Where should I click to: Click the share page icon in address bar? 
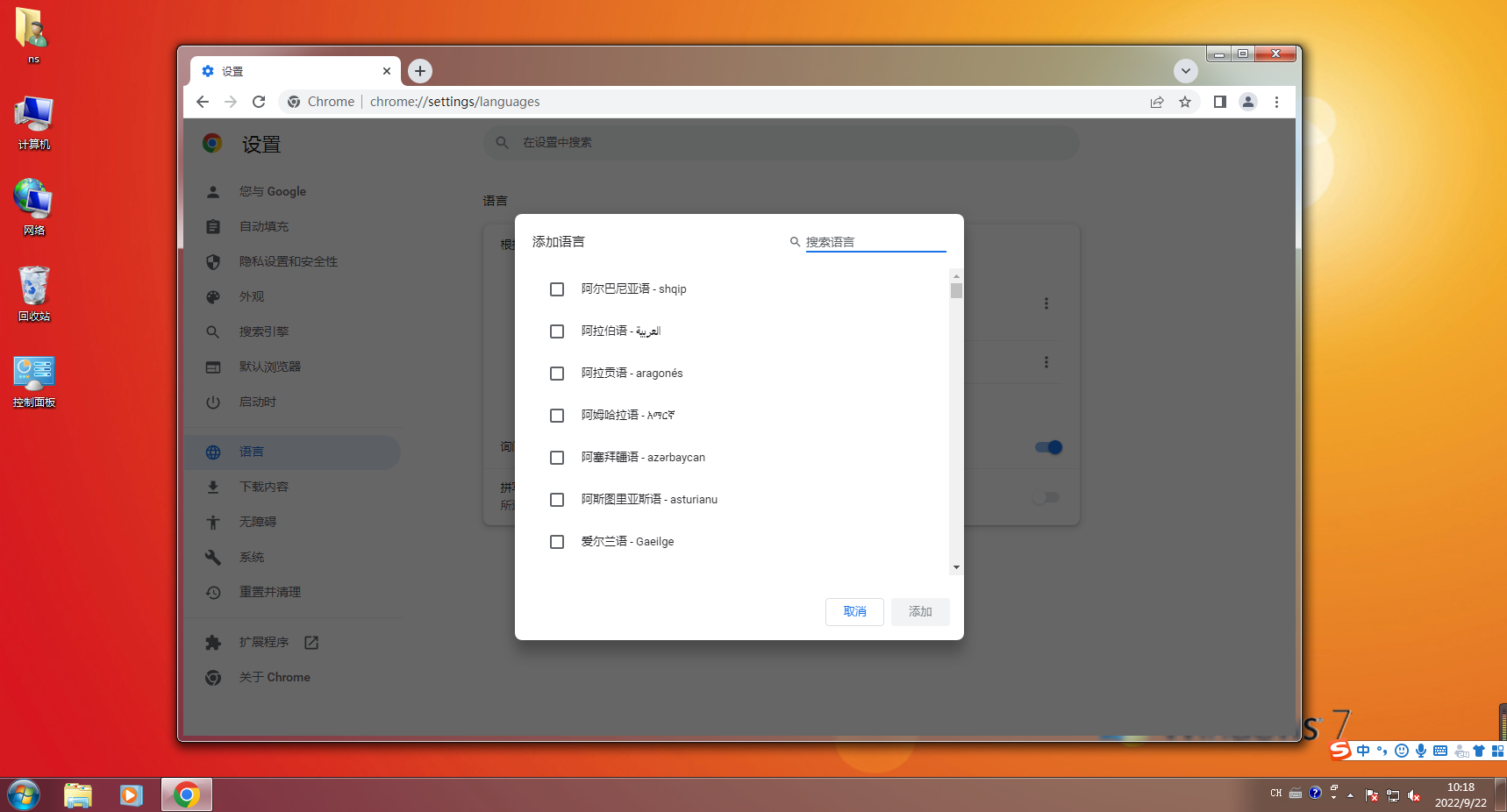(1157, 102)
